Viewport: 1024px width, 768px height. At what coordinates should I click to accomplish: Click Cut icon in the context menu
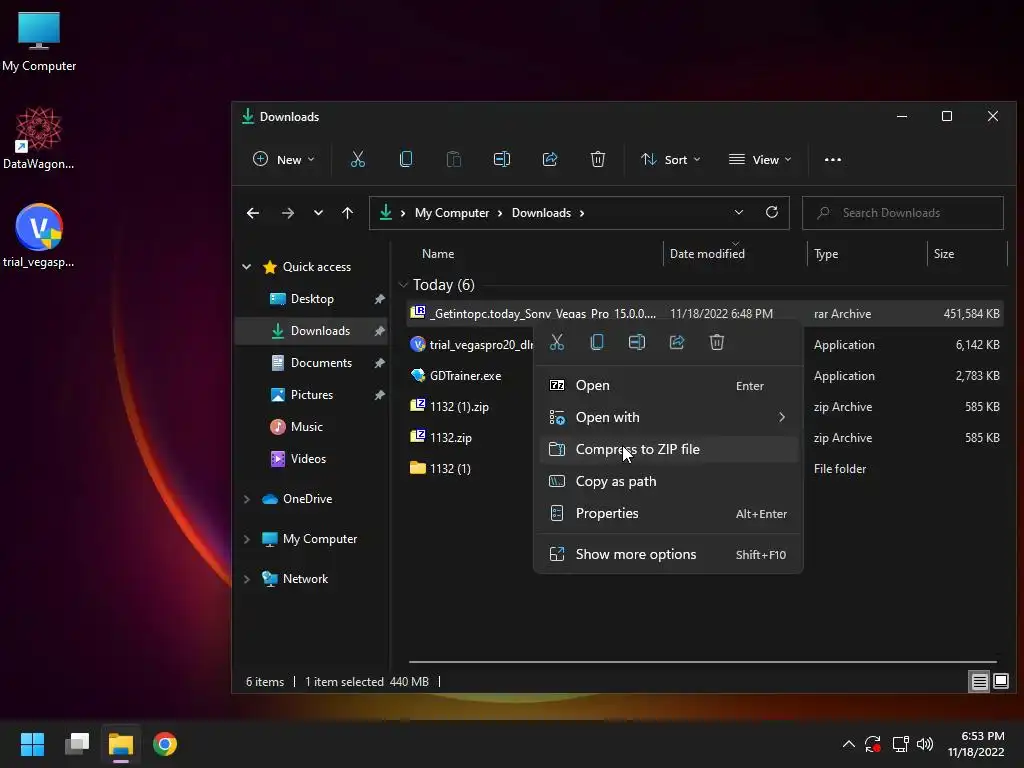[x=556, y=342]
